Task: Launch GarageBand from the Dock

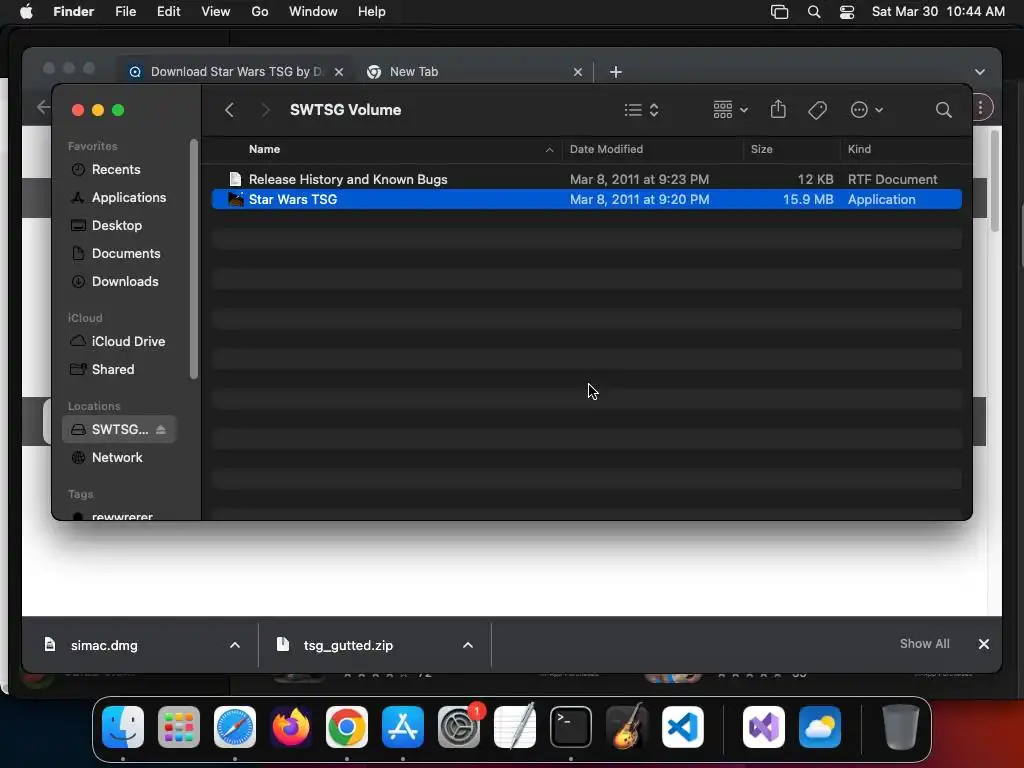Action: [x=627, y=727]
